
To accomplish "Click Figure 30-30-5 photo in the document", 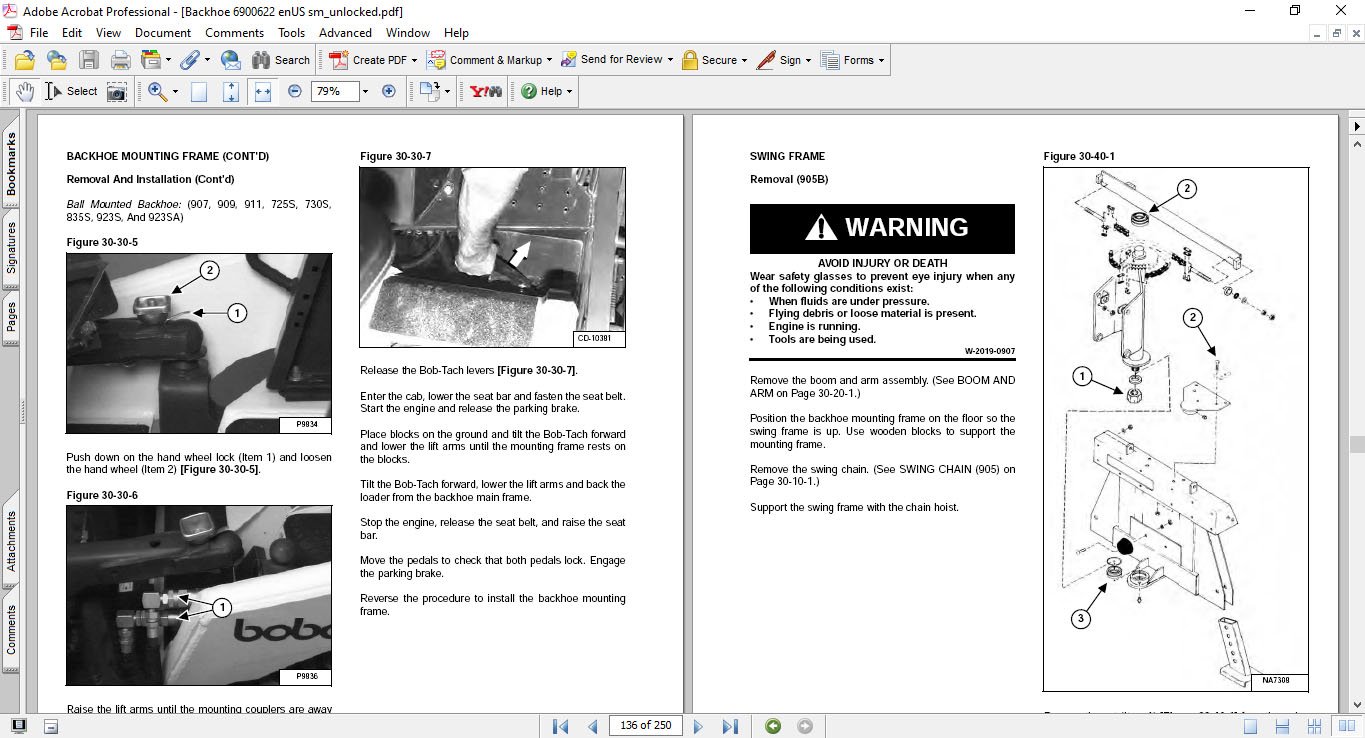I will coord(199,343).
